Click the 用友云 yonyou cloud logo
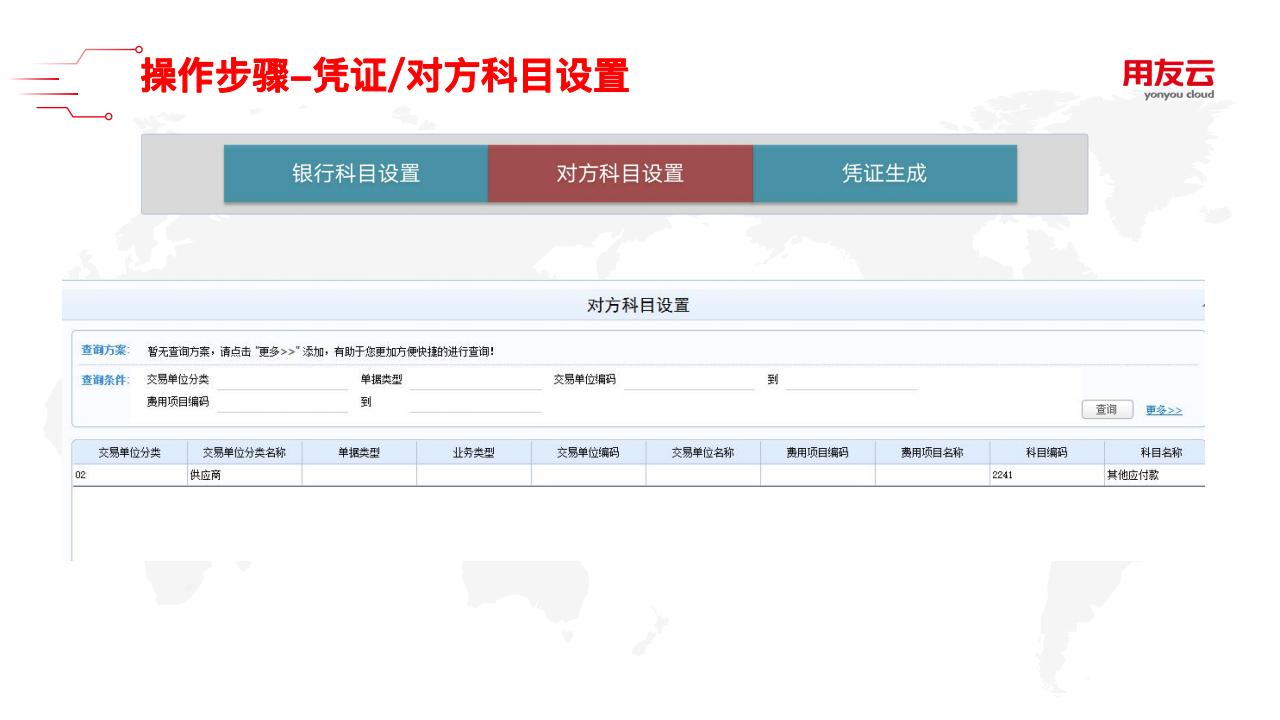 click(1170, 80)
